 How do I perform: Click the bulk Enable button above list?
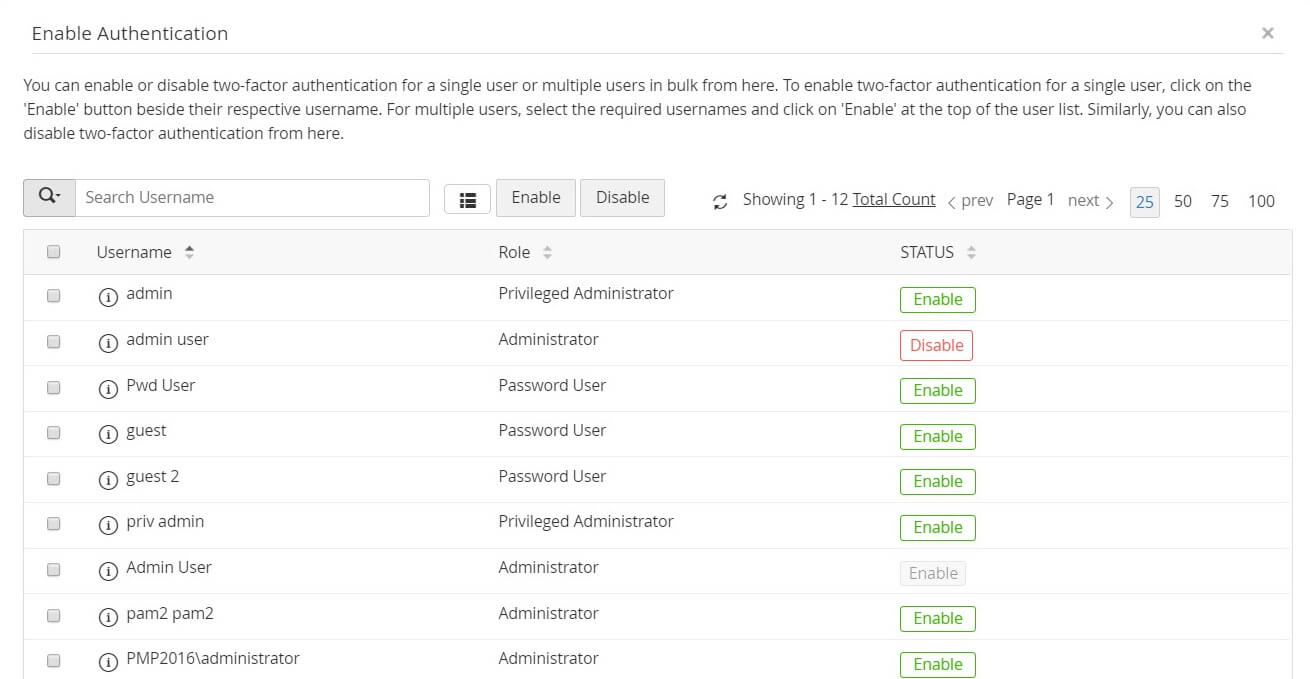coord(536,197)
